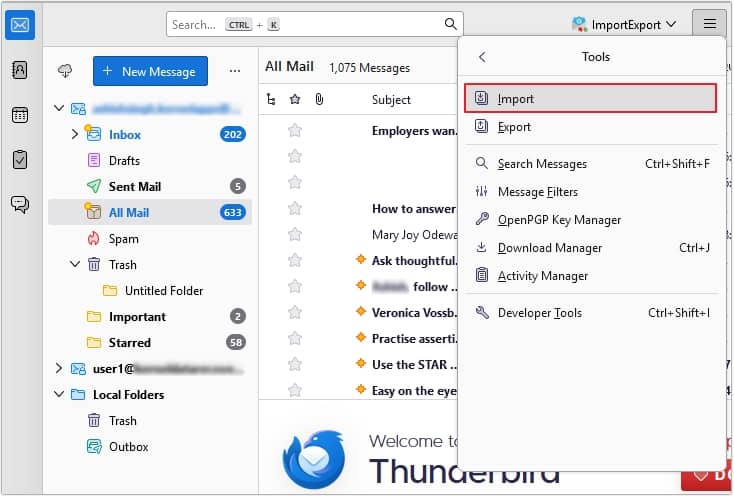Open Developer Tools
The width and height of the screenshot is (734, 497).
pos(590,313)
